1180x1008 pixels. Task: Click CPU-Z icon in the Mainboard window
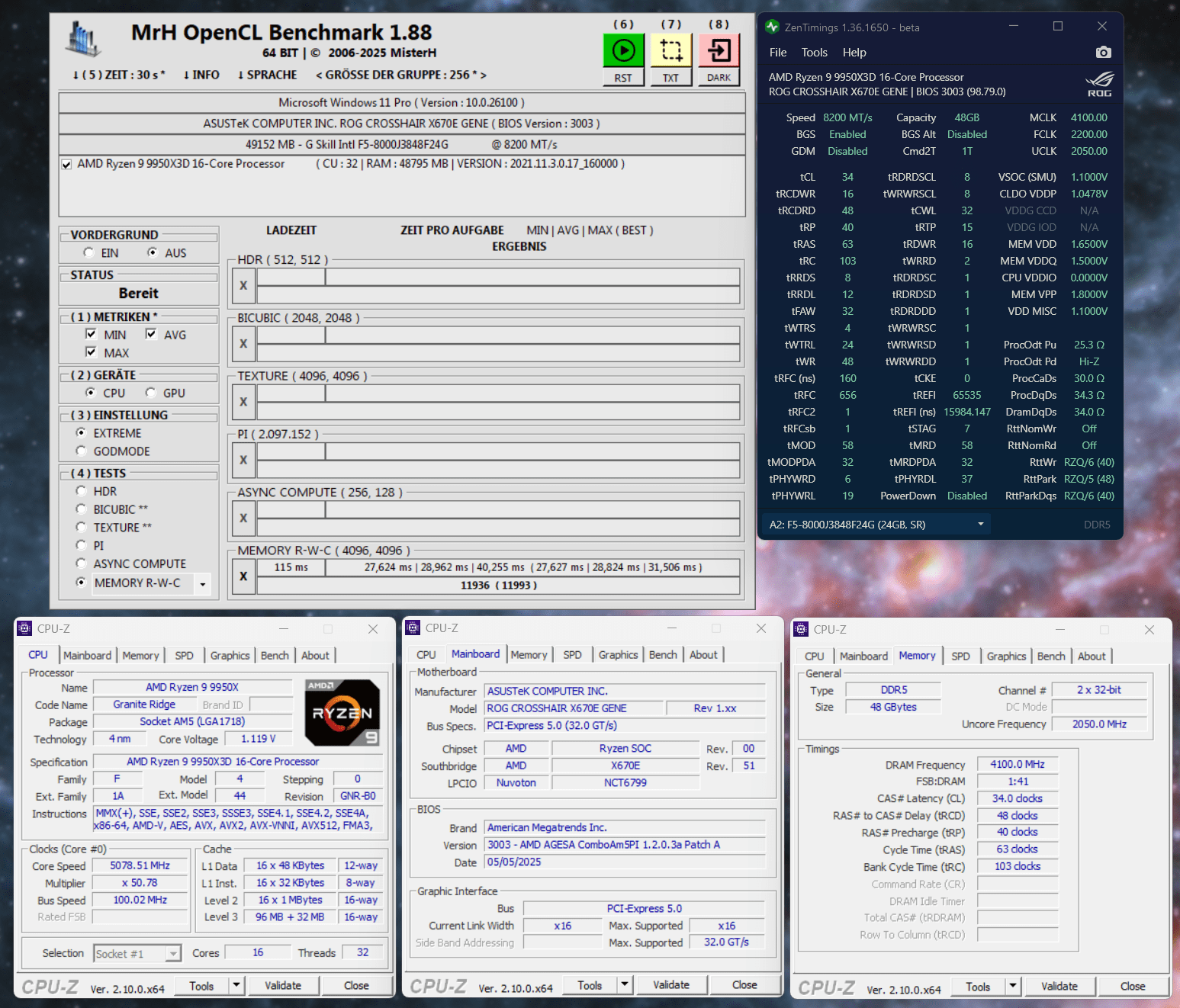point(413,628)
